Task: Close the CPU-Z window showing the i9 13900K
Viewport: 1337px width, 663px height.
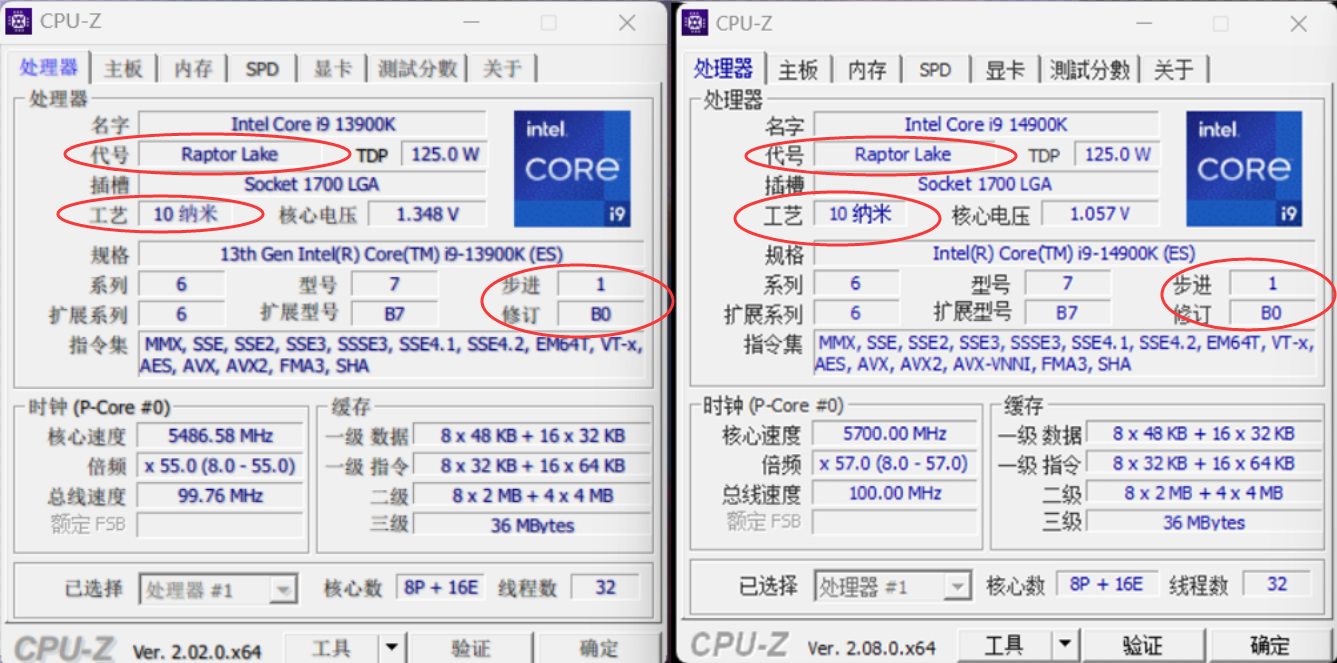Action: point(627,22)
